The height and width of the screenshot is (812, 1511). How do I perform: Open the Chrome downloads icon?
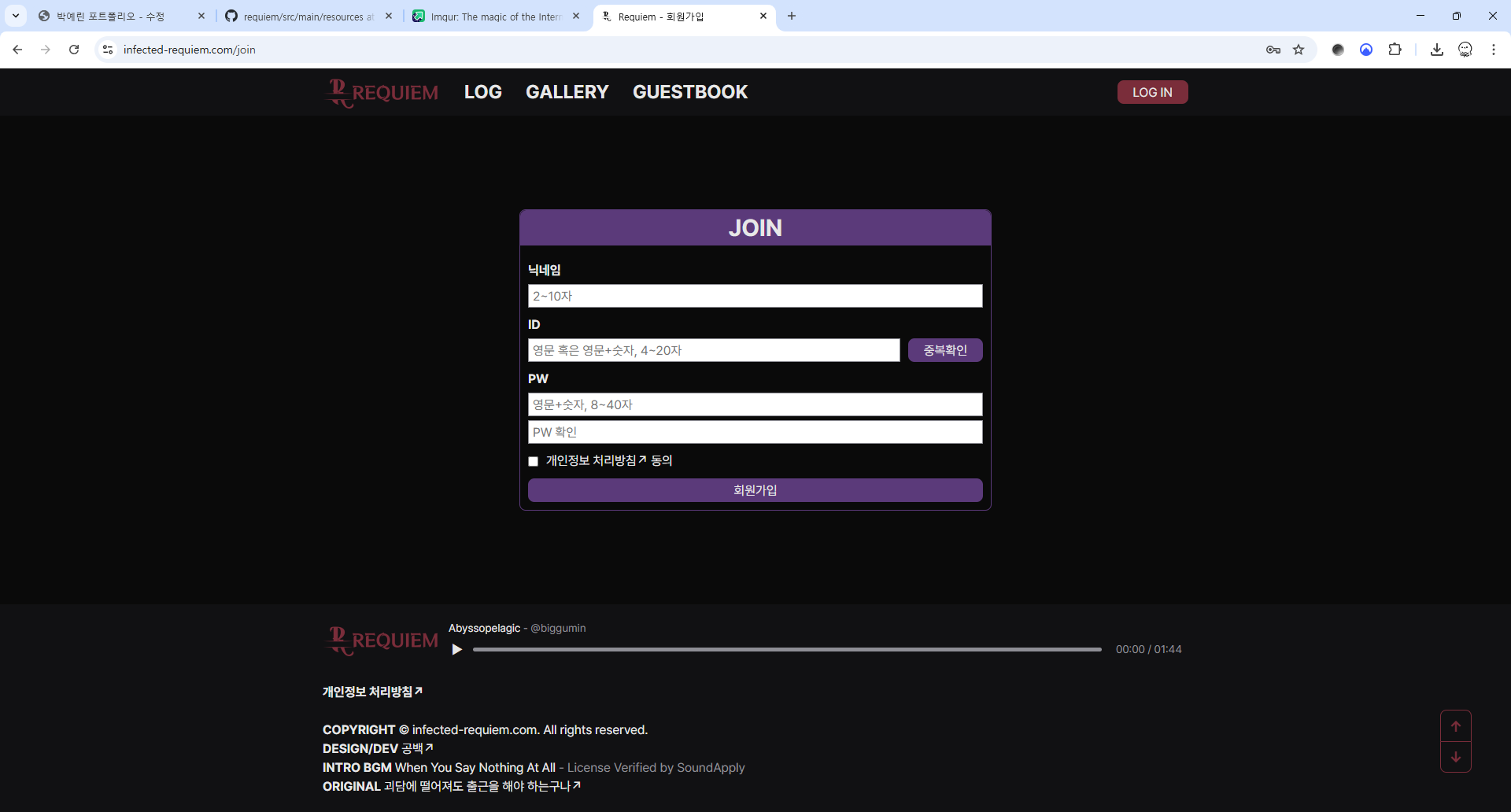tap(1436, 50)
